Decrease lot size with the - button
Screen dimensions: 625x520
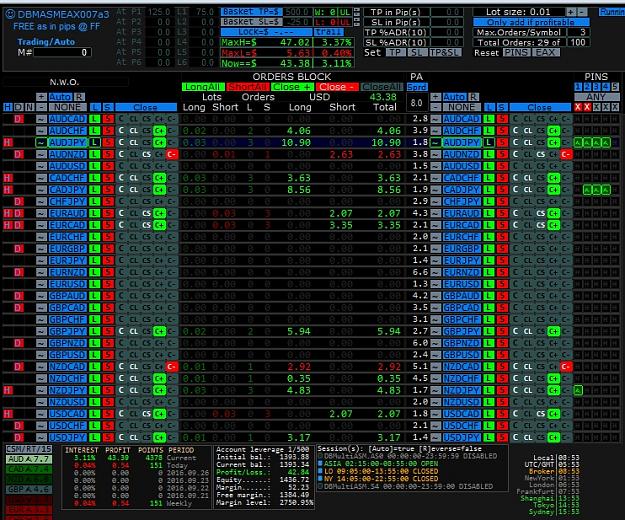[x=582, y=12]
